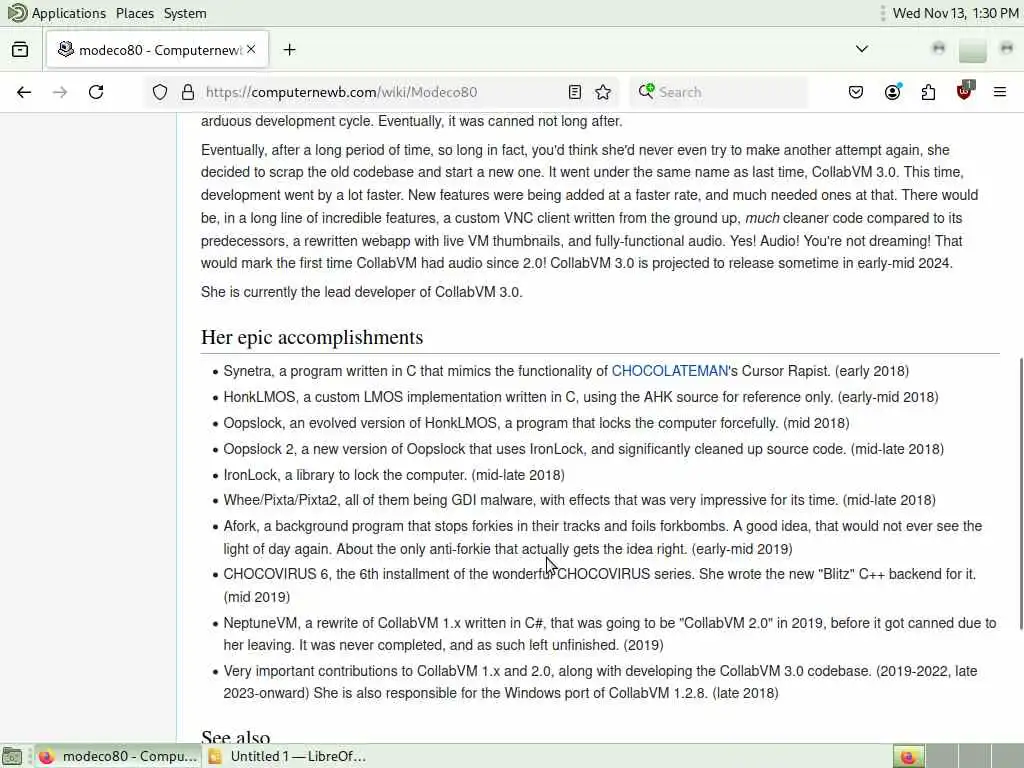Open the Firefox View tab icon
This screenshot has height=768, width=1024.
[x=20, y=50]
